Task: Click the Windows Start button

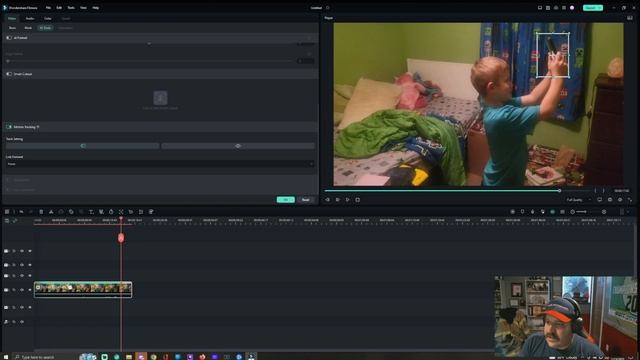Action: click(x=6, y=357)
